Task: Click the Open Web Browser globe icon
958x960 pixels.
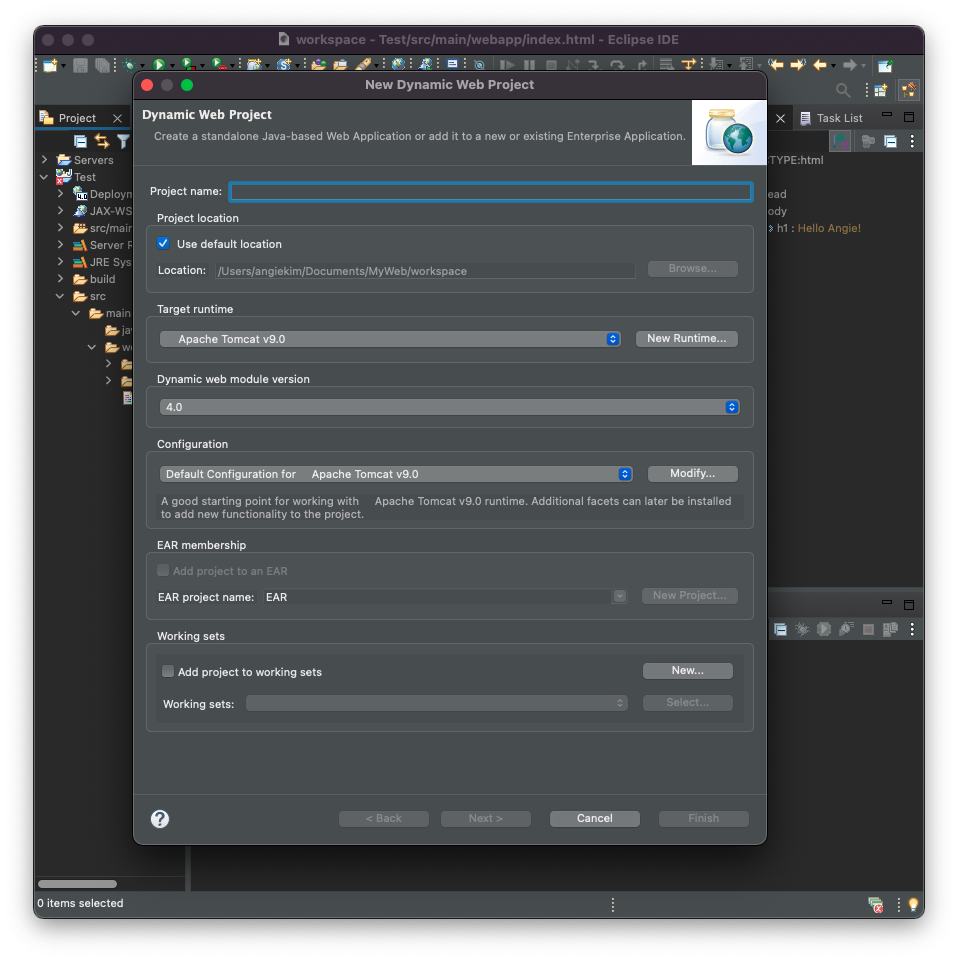Action: point(398,65)
